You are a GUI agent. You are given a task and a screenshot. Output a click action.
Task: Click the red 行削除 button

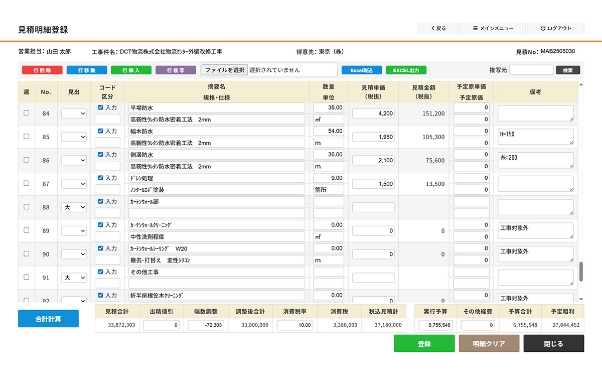pyautogui.click(x=42, y=70)
